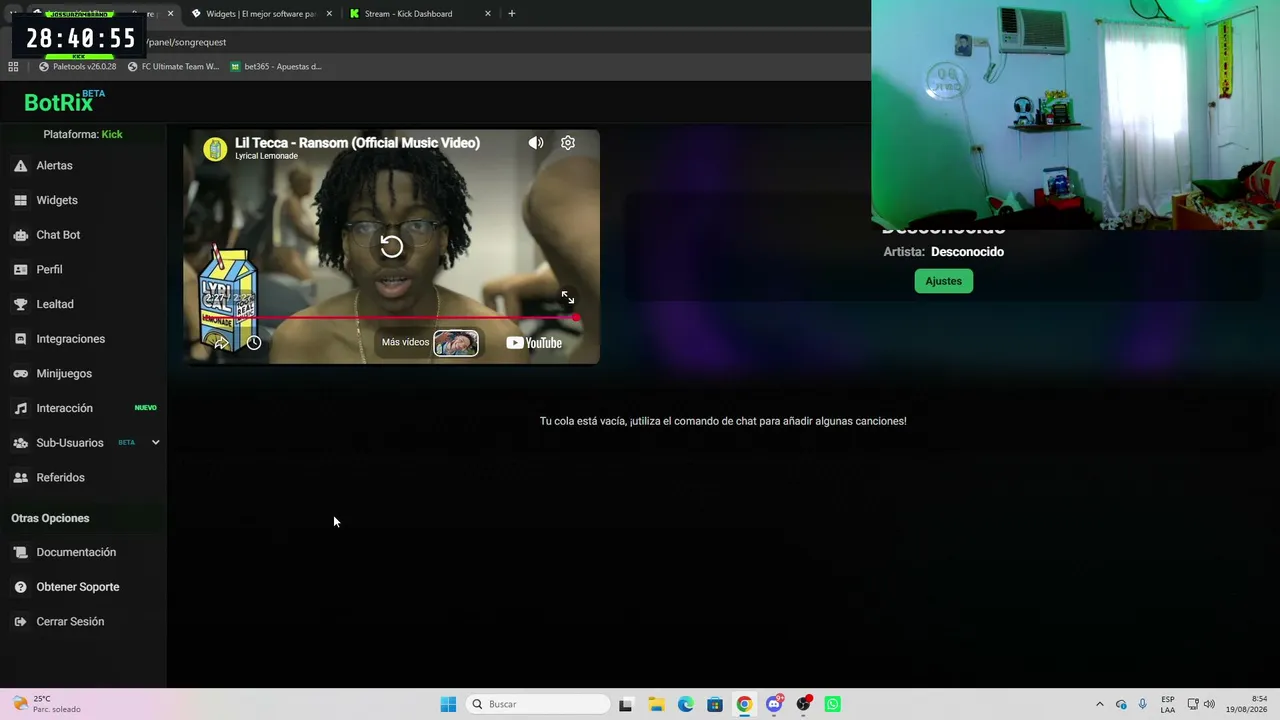Close the Widgets browser tab

point(329,14)
